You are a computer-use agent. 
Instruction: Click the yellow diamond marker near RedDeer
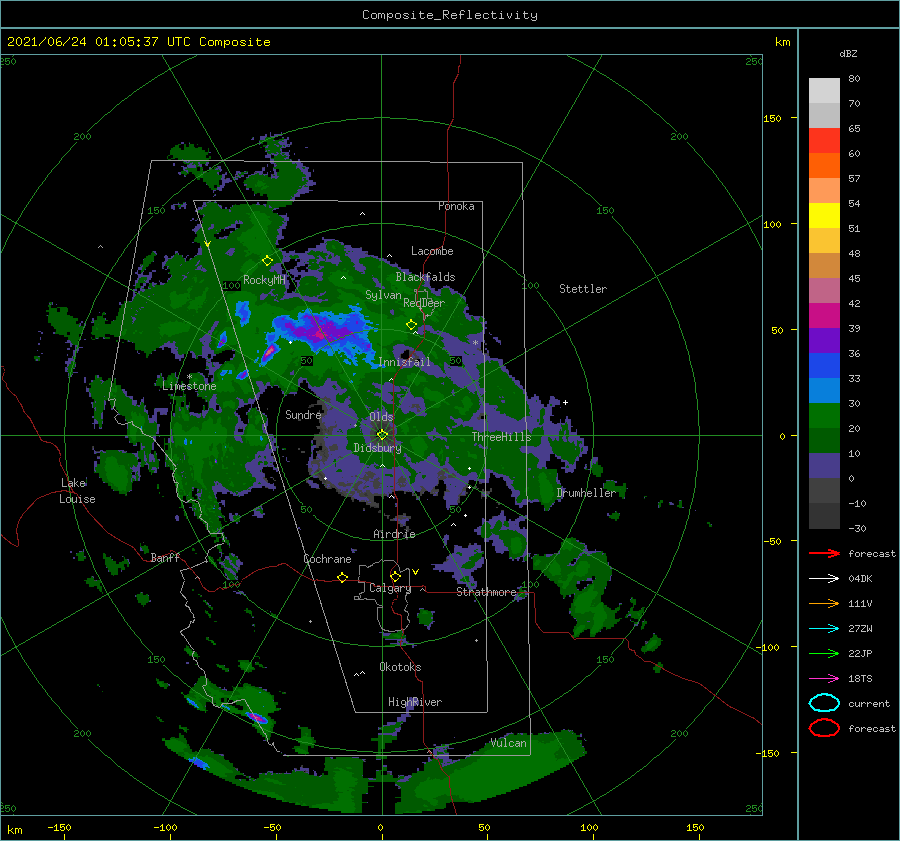point(411,325)
